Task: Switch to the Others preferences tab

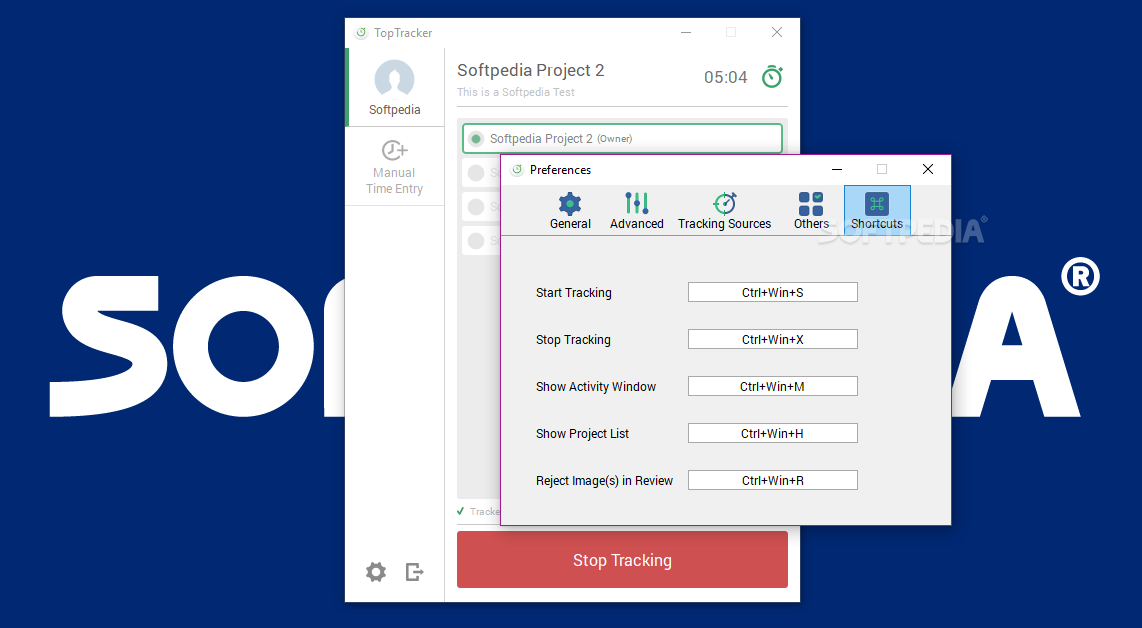Action: pos(811,211)
